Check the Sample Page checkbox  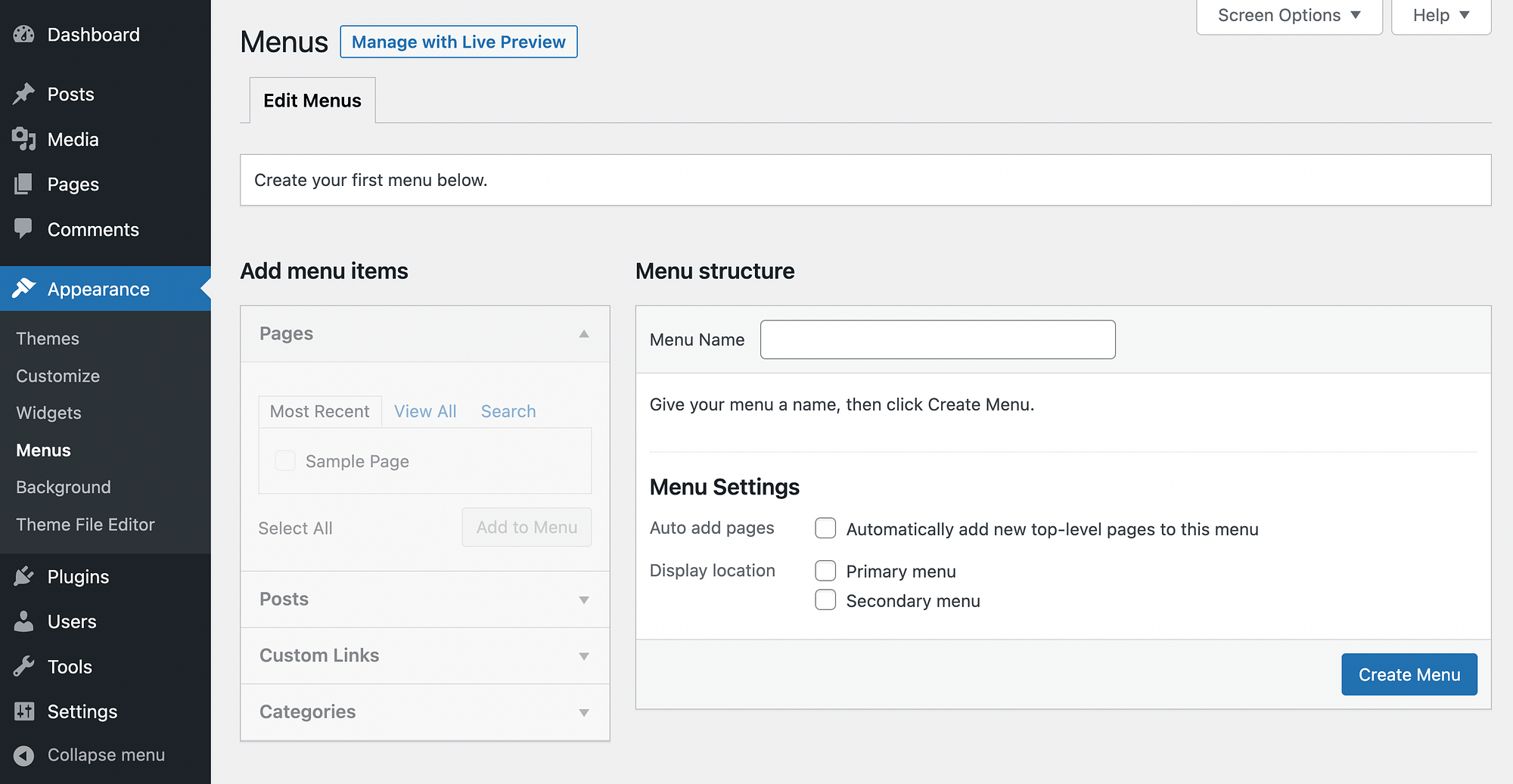tap(285, 460)
